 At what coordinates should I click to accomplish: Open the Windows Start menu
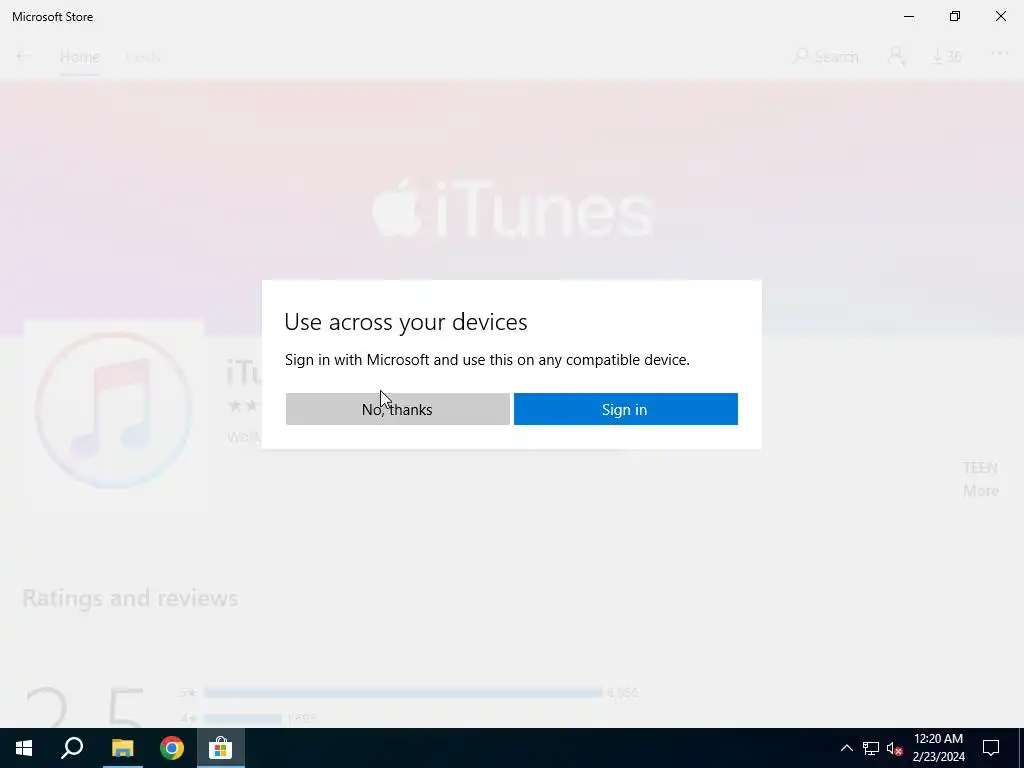pyautogui.click(x=24, y=748)
